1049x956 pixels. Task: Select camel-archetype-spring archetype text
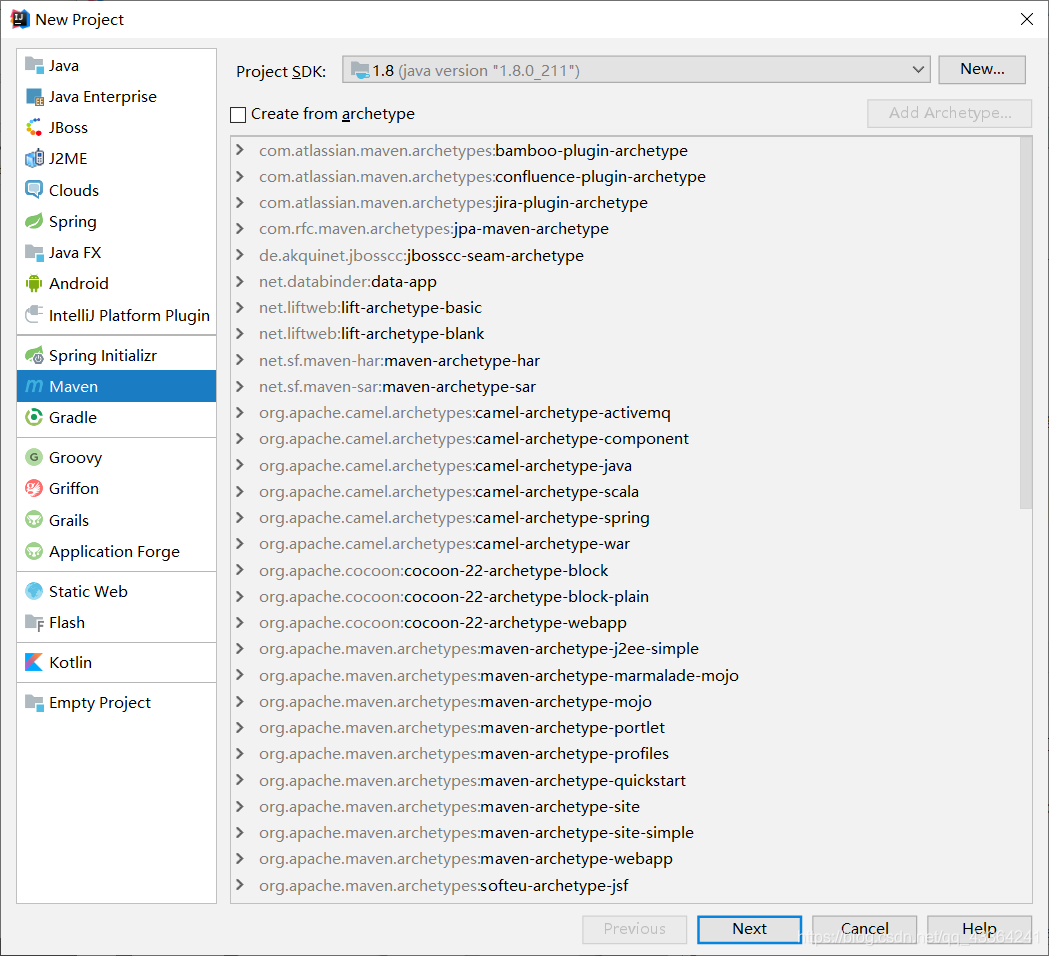click(x=562, y=518)
